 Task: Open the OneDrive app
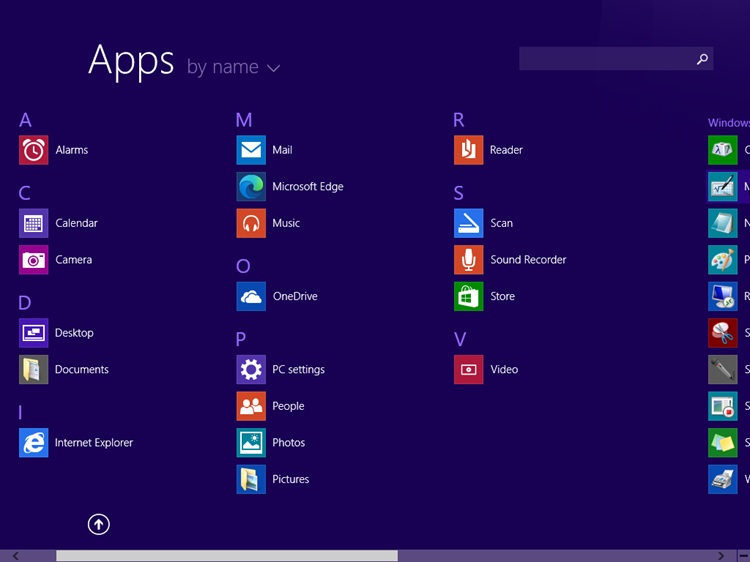[251, 297]
